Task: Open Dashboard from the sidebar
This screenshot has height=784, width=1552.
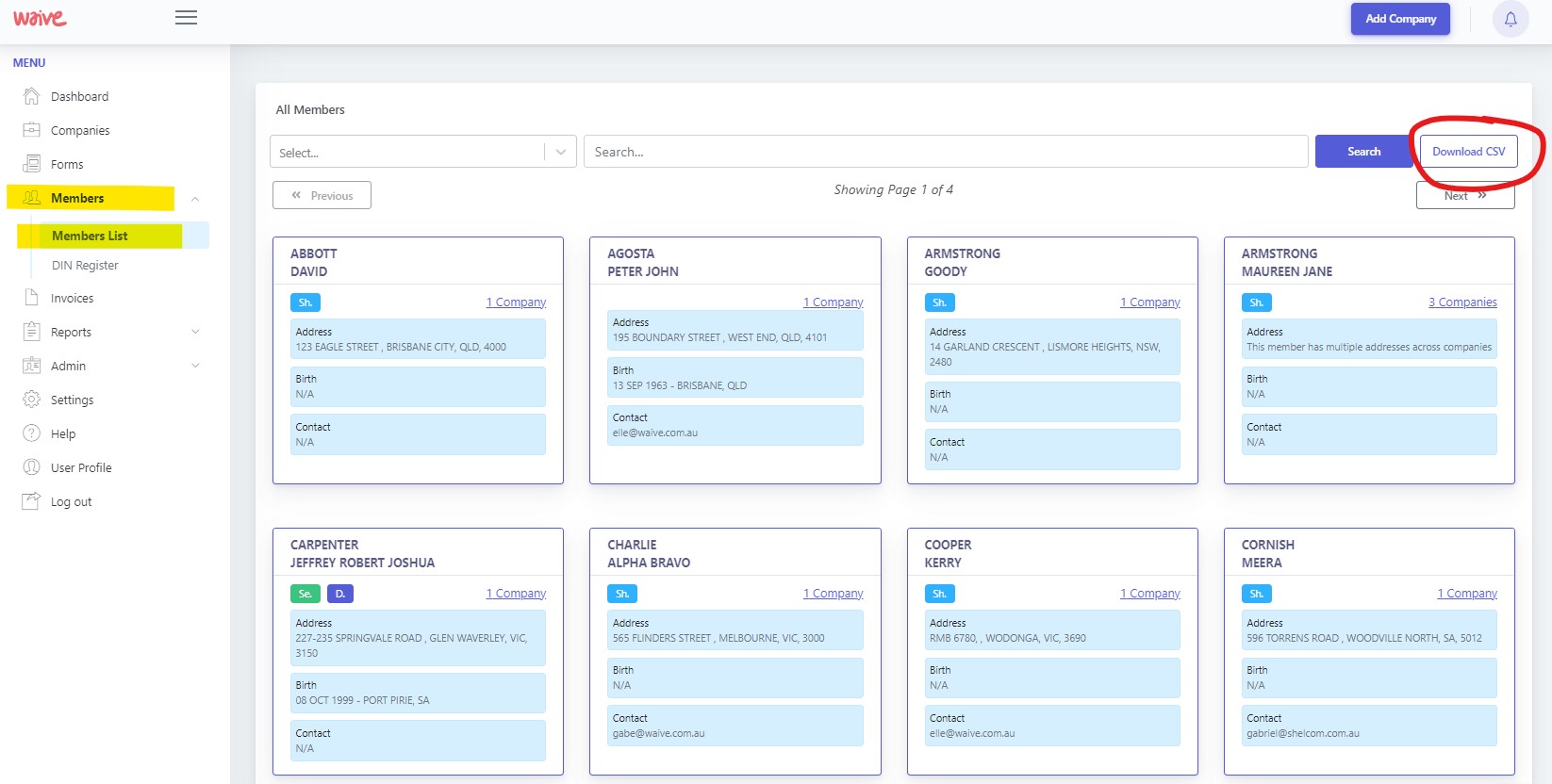Action: [x=79, y=96]
